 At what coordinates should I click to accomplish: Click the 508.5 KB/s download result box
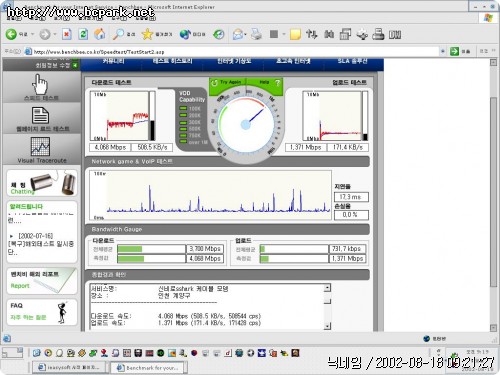pos(152,147)
